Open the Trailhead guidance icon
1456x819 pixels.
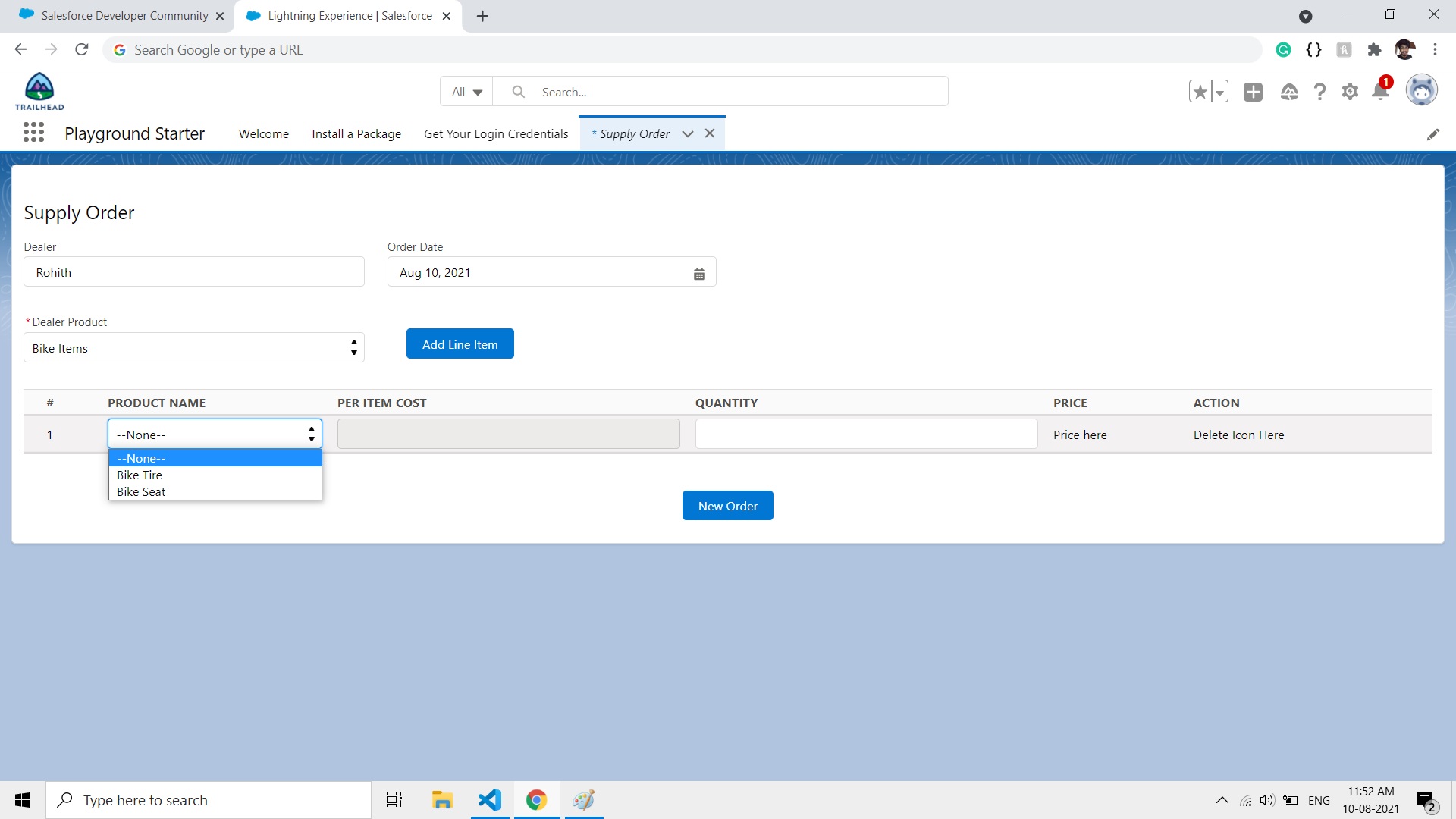pos(1289,92)
